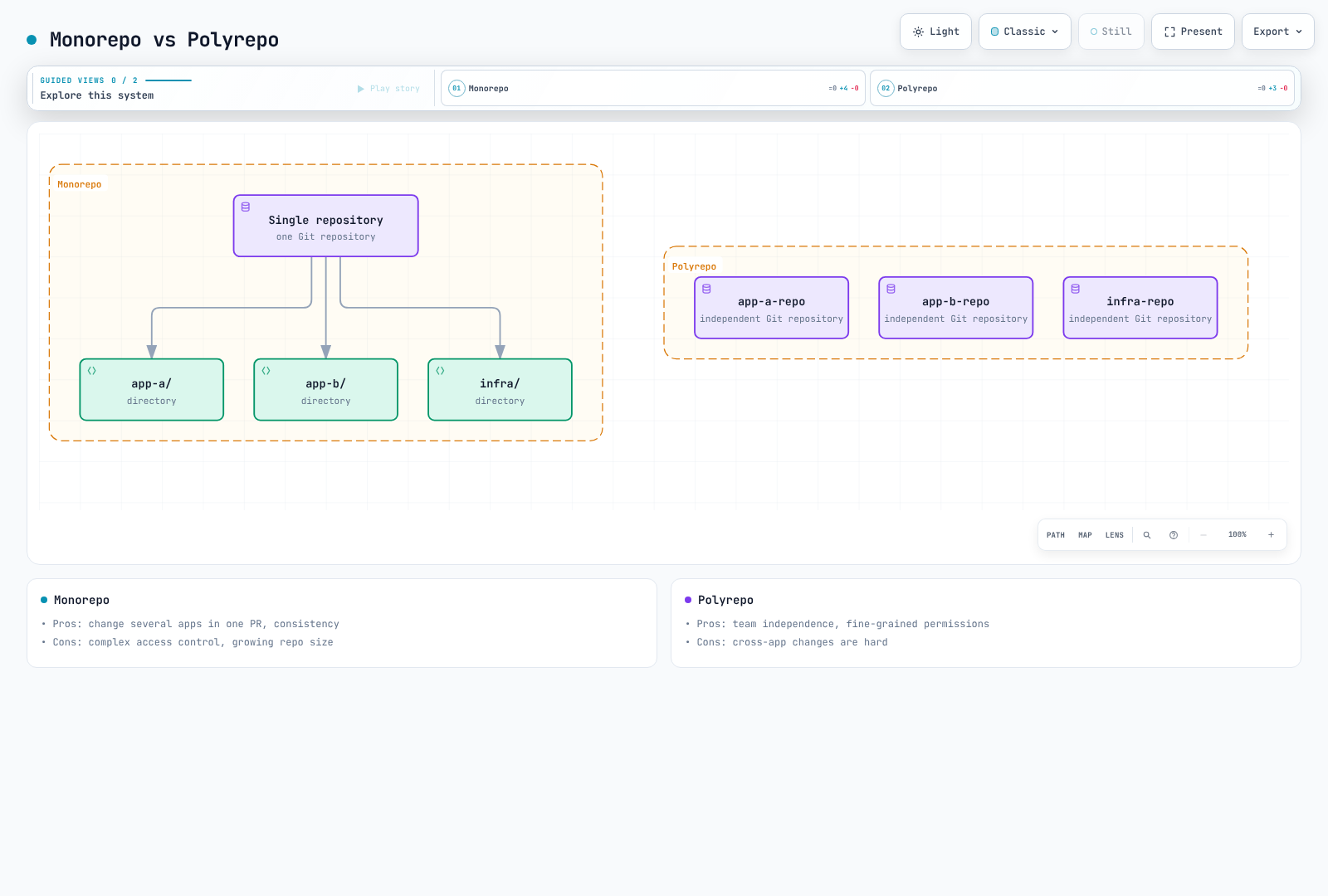
Task: Toggle the Still animation mode
Action: [x=1111, y=32]
